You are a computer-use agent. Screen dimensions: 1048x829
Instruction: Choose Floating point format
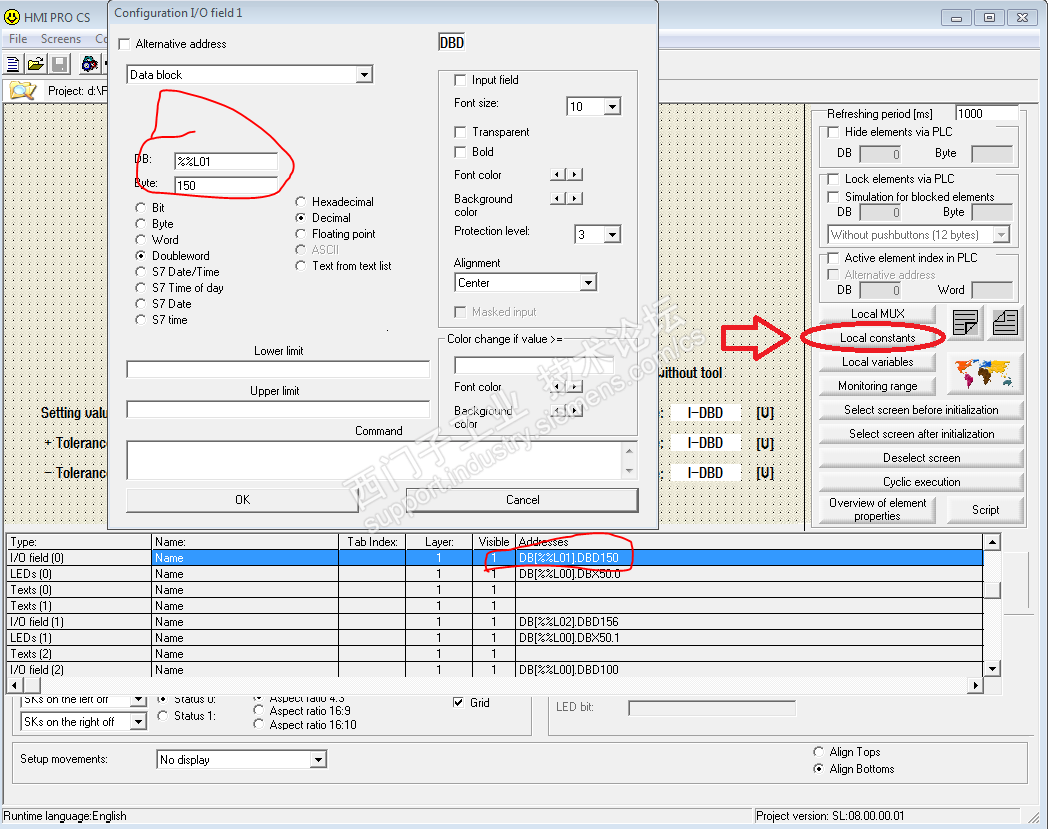(x=301, y=234)
